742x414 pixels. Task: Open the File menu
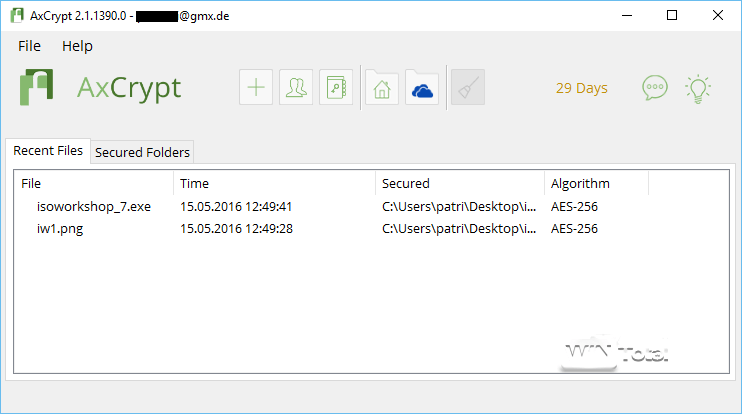(x=29, y=46)
